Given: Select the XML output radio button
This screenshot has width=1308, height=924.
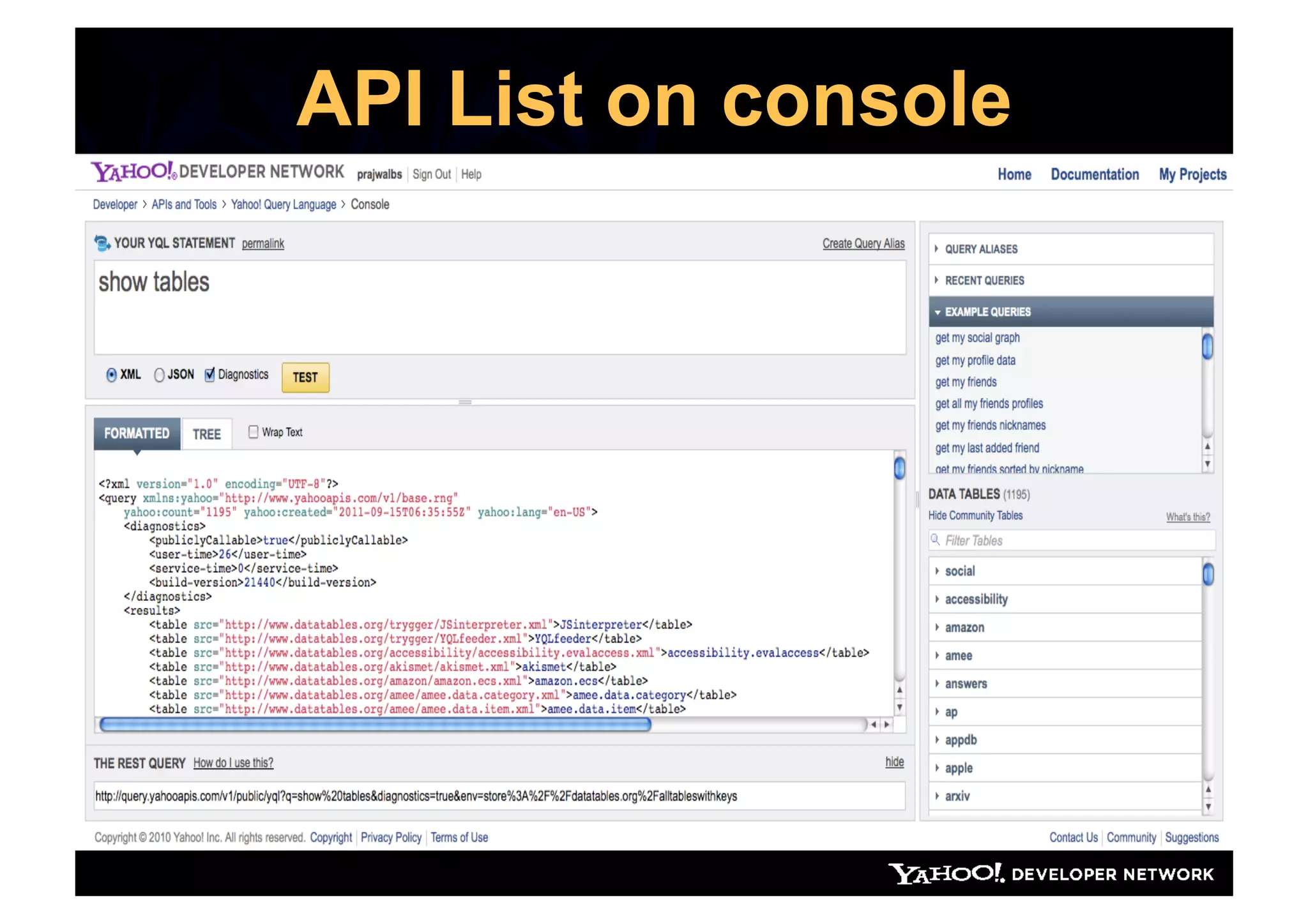Looking at the screenshot, I should coord(112,375).
